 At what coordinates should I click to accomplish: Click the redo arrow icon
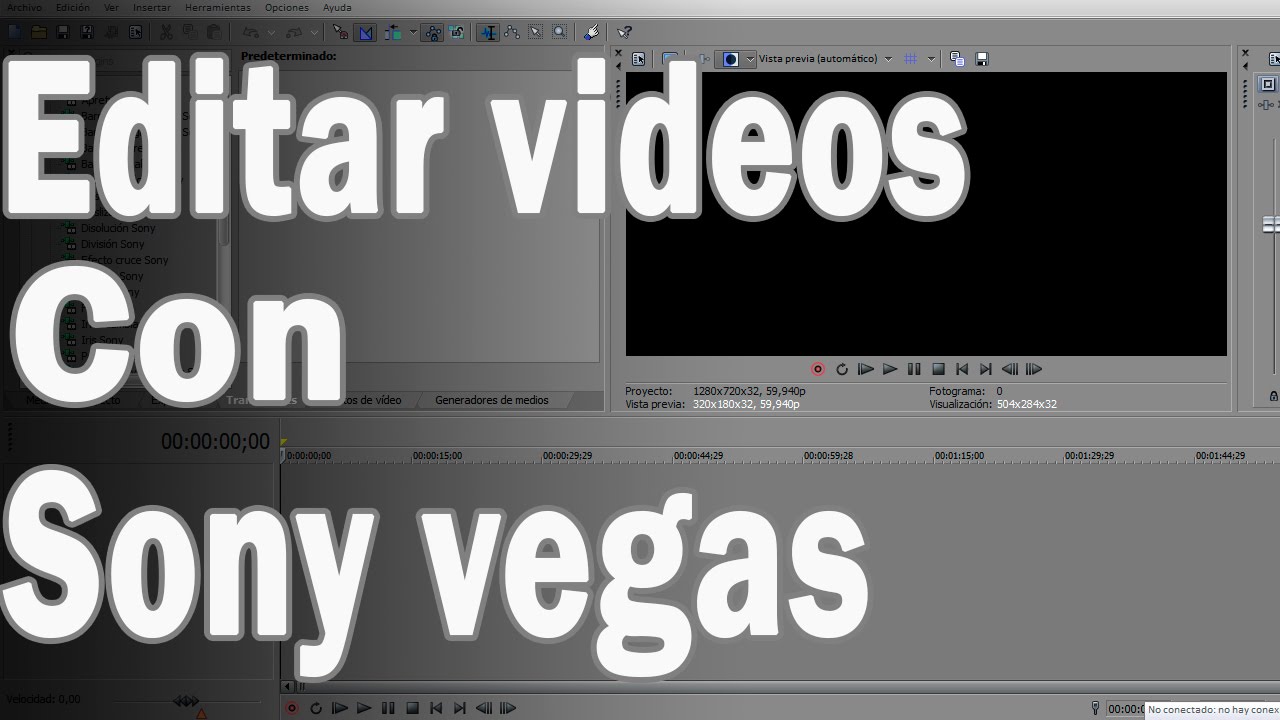point(294,32)
